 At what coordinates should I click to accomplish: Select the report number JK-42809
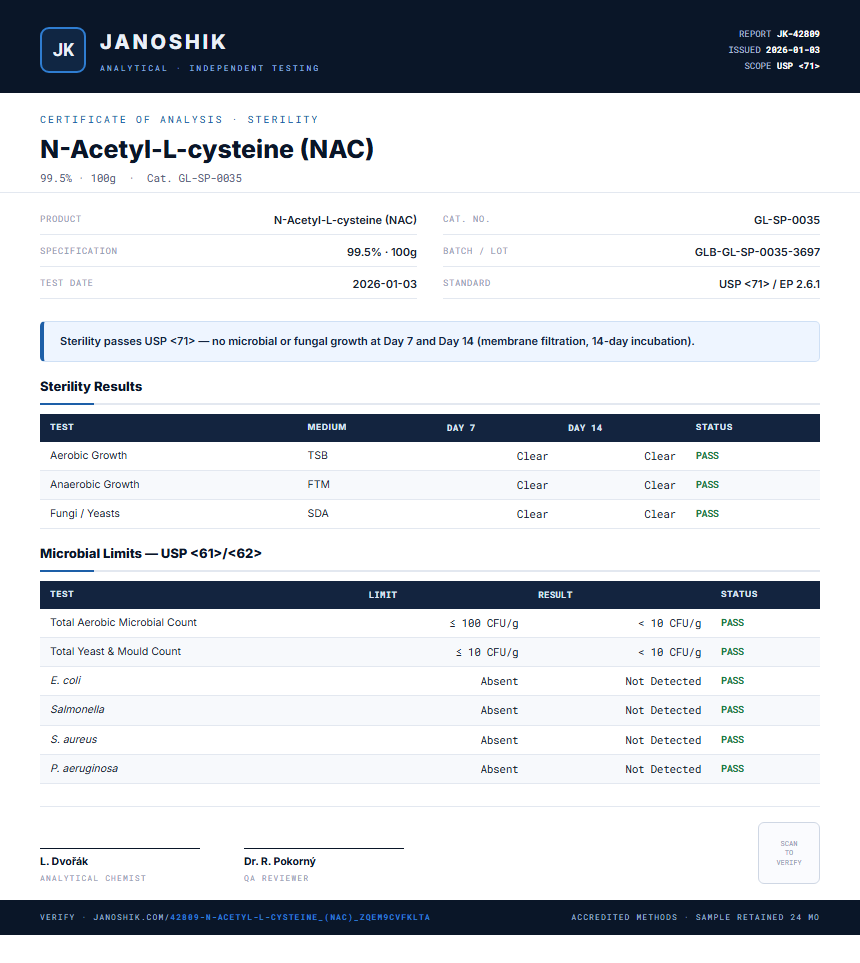pos(798,34)
